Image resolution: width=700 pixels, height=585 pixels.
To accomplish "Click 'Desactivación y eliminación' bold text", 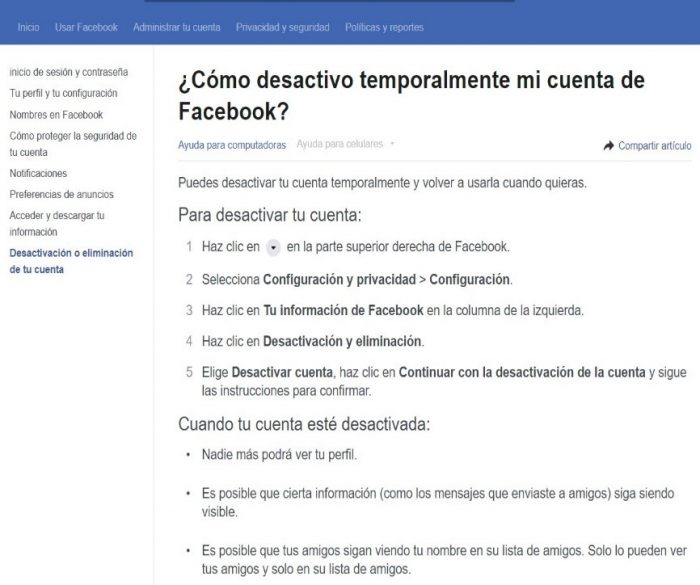I will pyautogui.click(x=342, y=342).
